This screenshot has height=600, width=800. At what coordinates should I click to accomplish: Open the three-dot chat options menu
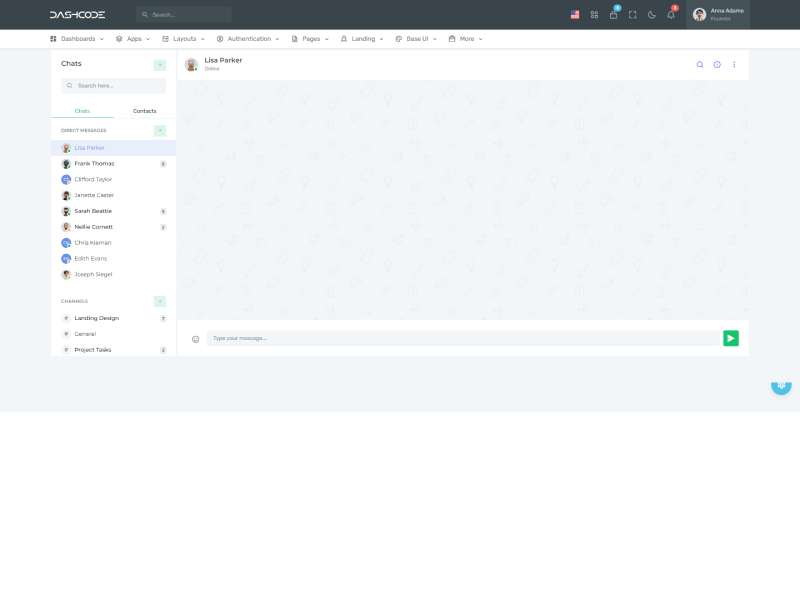(x=734, y=64)
